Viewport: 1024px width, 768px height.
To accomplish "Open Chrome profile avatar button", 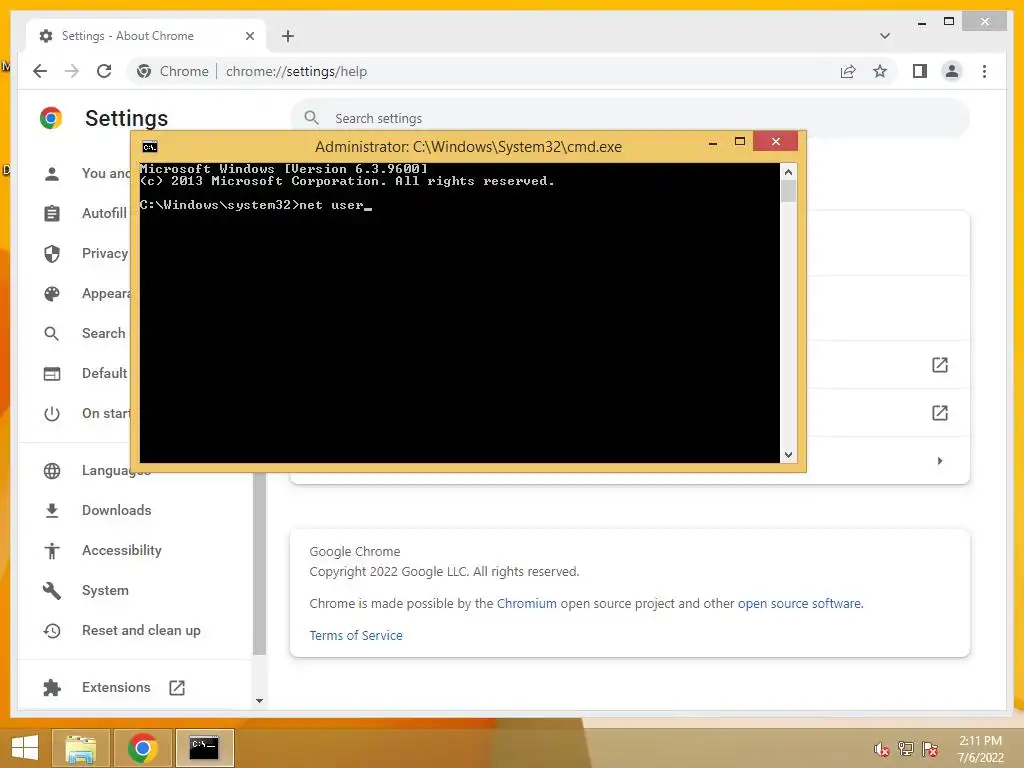I will [x=952, y=71].
